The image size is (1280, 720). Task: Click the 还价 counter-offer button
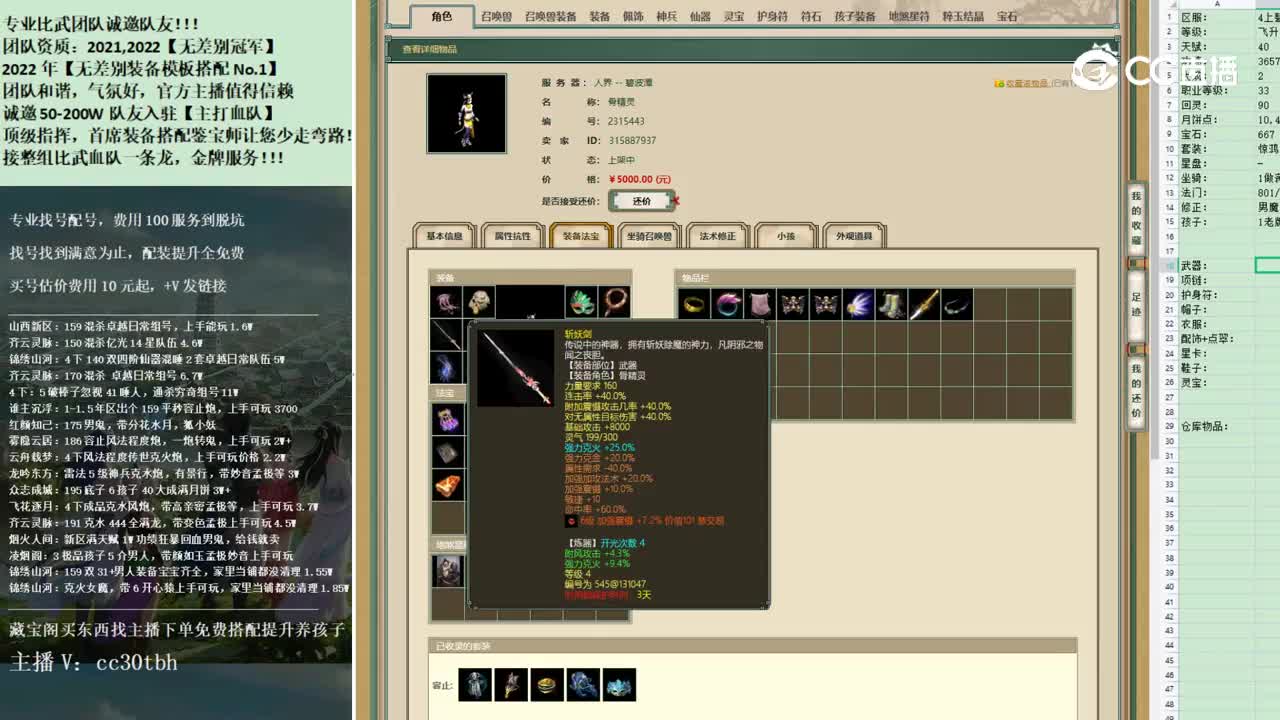tap(641, 201)
